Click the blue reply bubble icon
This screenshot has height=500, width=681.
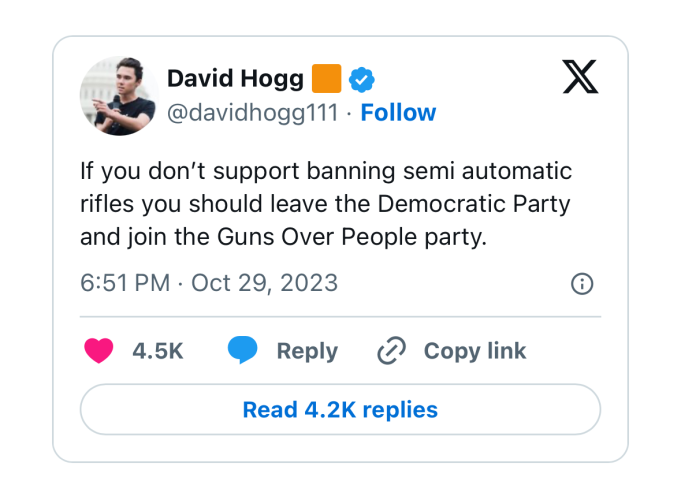pos(243,350)
